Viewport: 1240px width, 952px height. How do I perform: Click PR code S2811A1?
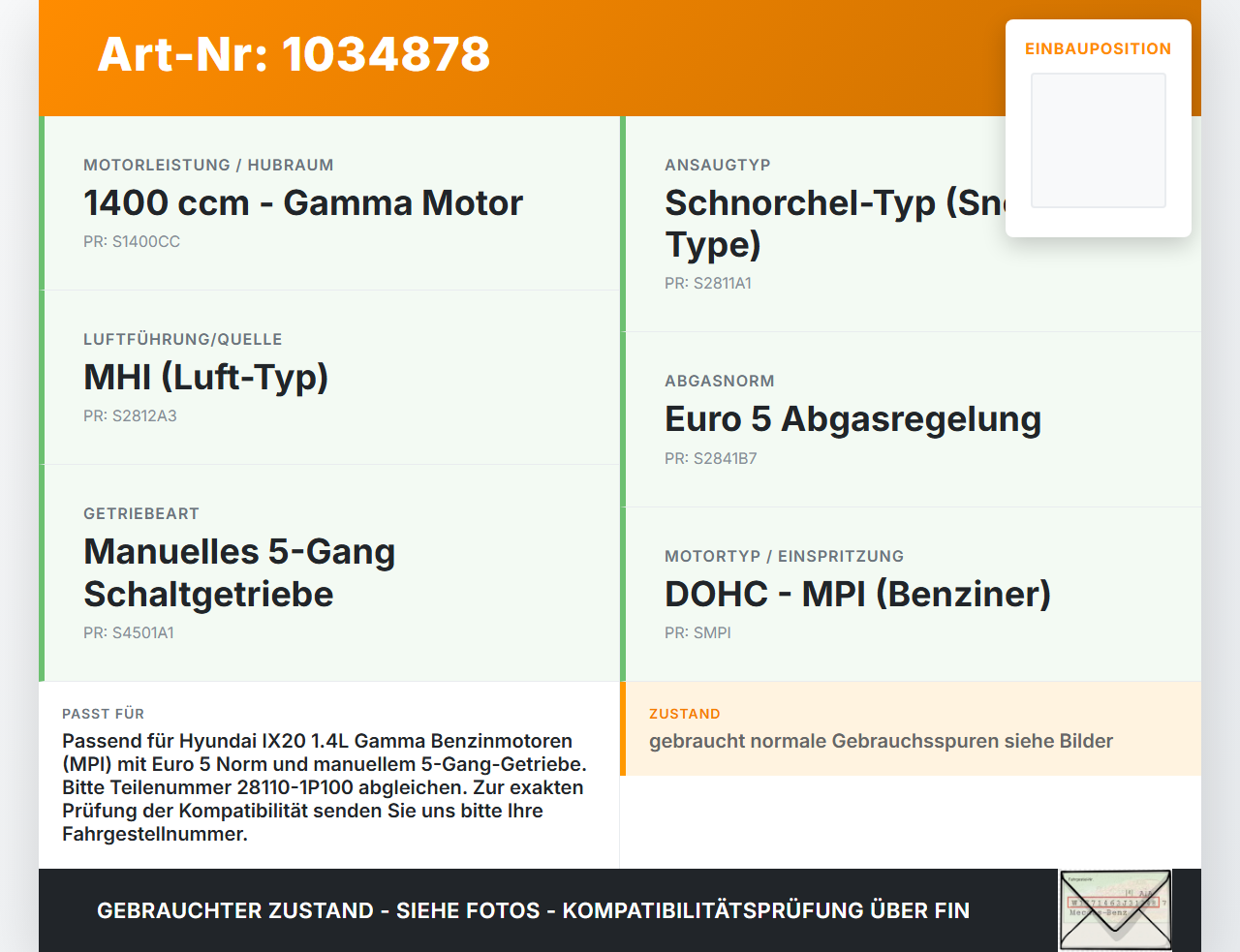(708, 284)
